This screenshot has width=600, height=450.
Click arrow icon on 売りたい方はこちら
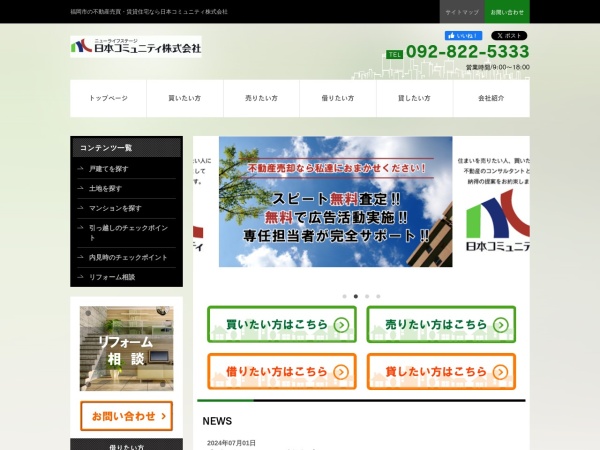[x=501, y=325]
